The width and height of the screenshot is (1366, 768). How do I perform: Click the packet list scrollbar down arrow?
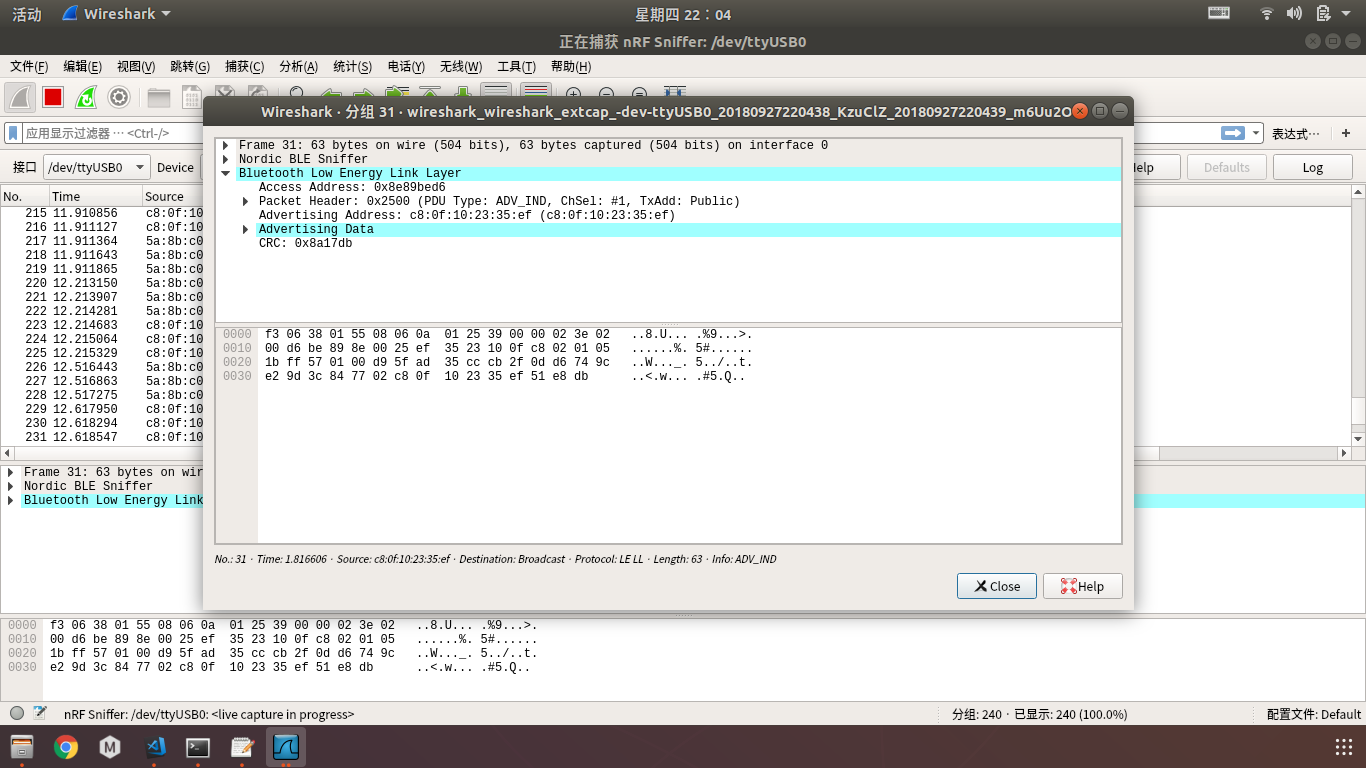tap(1358, 439)
